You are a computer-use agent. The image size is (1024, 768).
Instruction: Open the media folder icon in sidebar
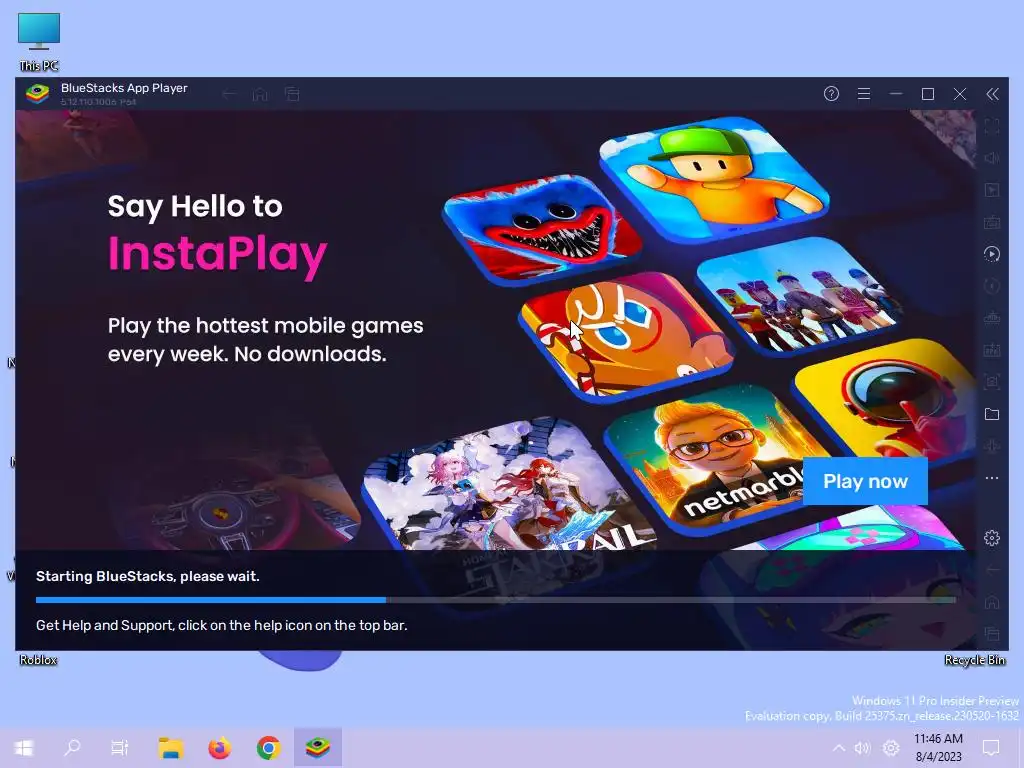point(991,414)
